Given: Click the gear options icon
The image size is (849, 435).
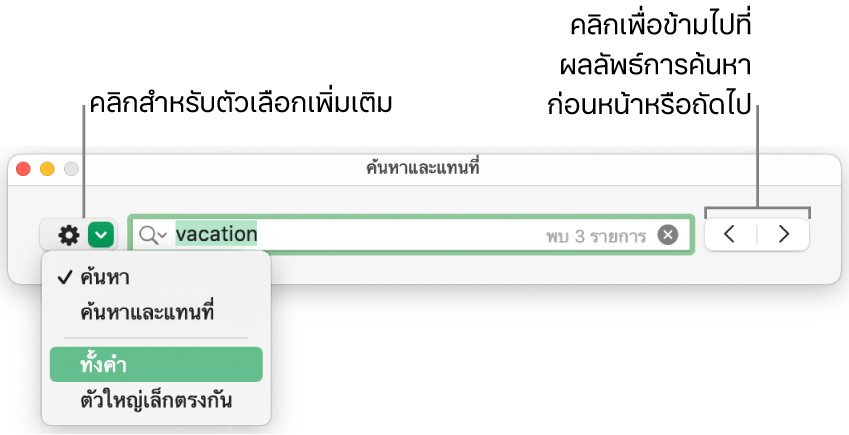Looking at the screenshot, I should click(68, 235).
